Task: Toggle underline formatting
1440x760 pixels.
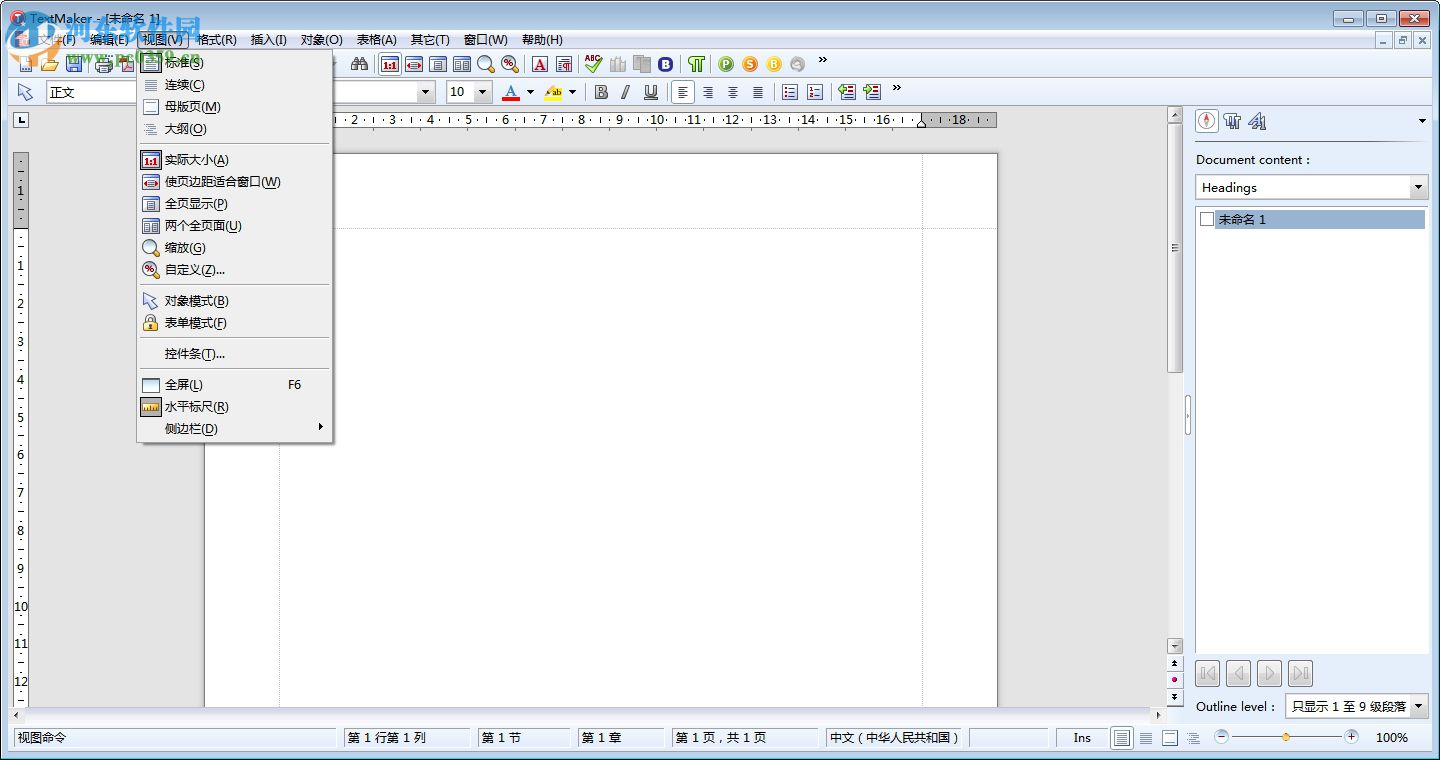Action: click(651, 92)
